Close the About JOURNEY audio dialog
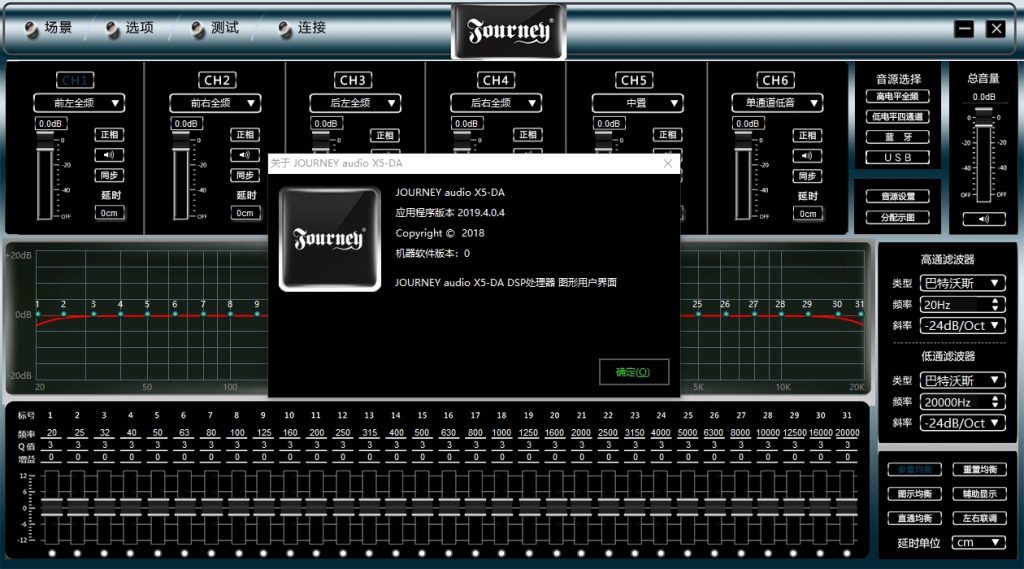 click(x=667, y=163)
